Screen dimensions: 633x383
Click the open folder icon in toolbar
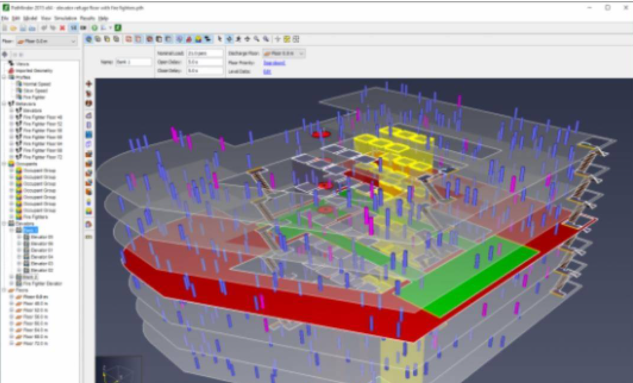point(13,28)
